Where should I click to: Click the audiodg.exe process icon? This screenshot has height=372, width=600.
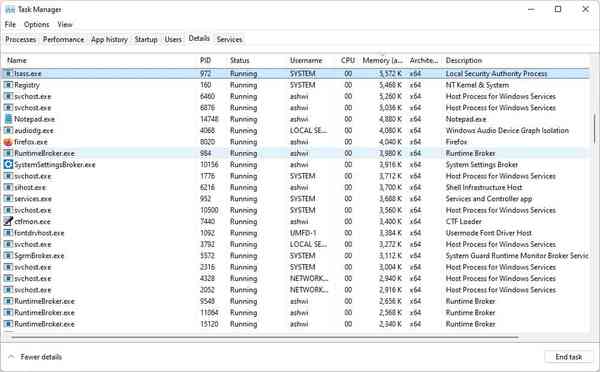coord(8,131)
